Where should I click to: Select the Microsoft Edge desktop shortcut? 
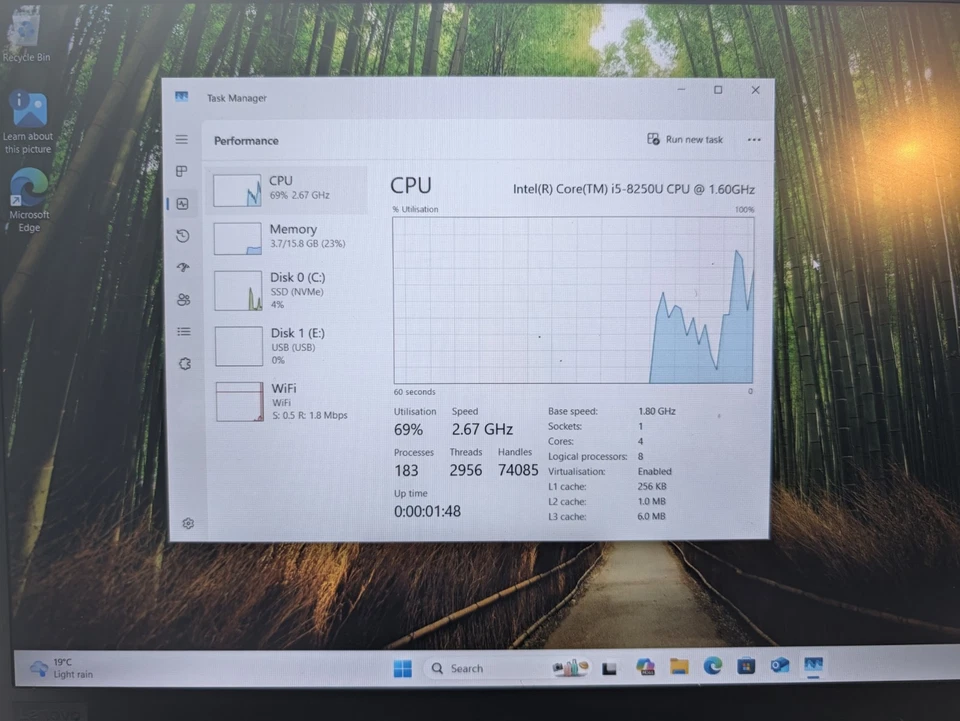click(x=29, y=200)
